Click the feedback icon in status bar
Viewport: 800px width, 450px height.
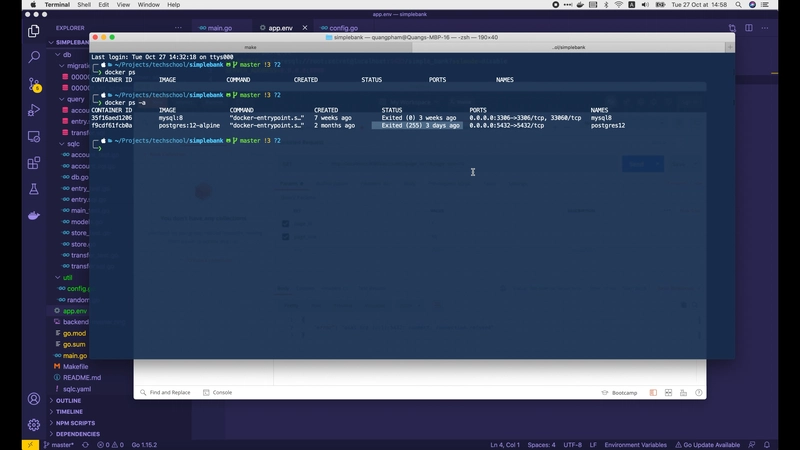(752, 445)
